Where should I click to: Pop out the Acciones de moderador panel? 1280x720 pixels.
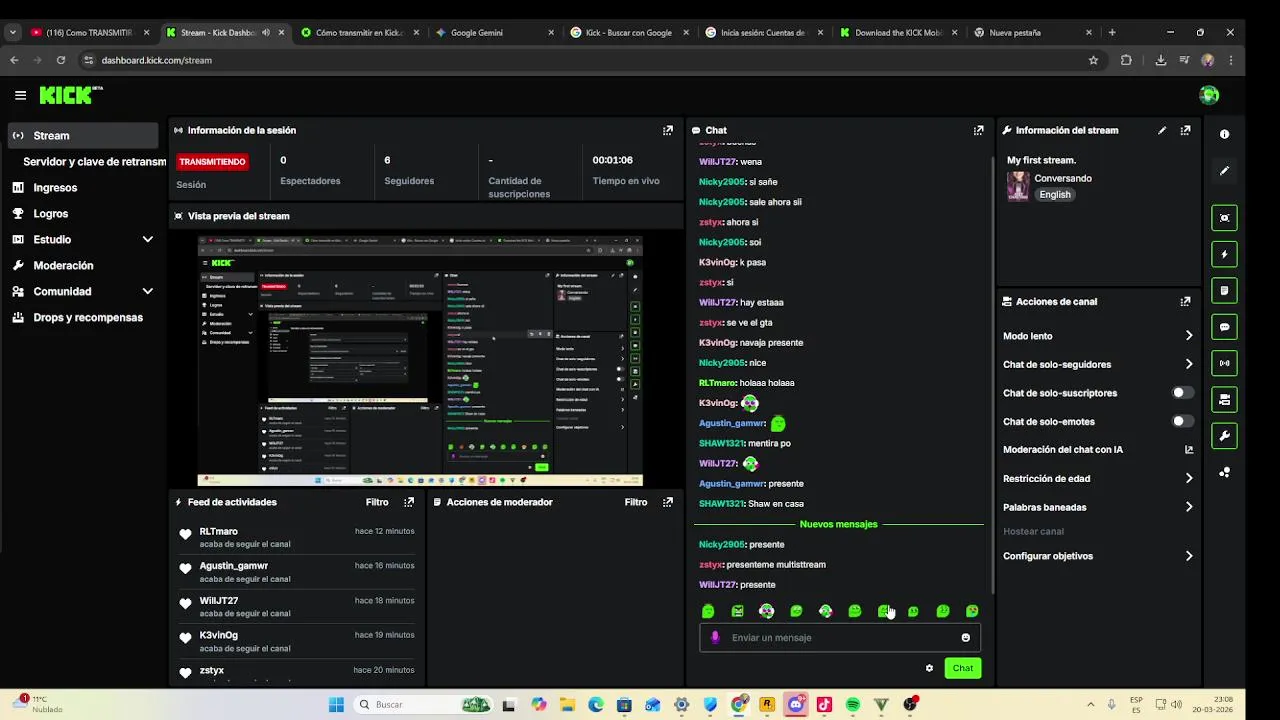[668, 502]
